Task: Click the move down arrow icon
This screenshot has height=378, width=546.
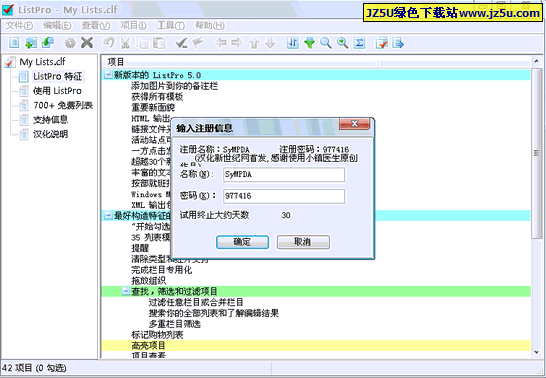Action: [x=271, y=43]
